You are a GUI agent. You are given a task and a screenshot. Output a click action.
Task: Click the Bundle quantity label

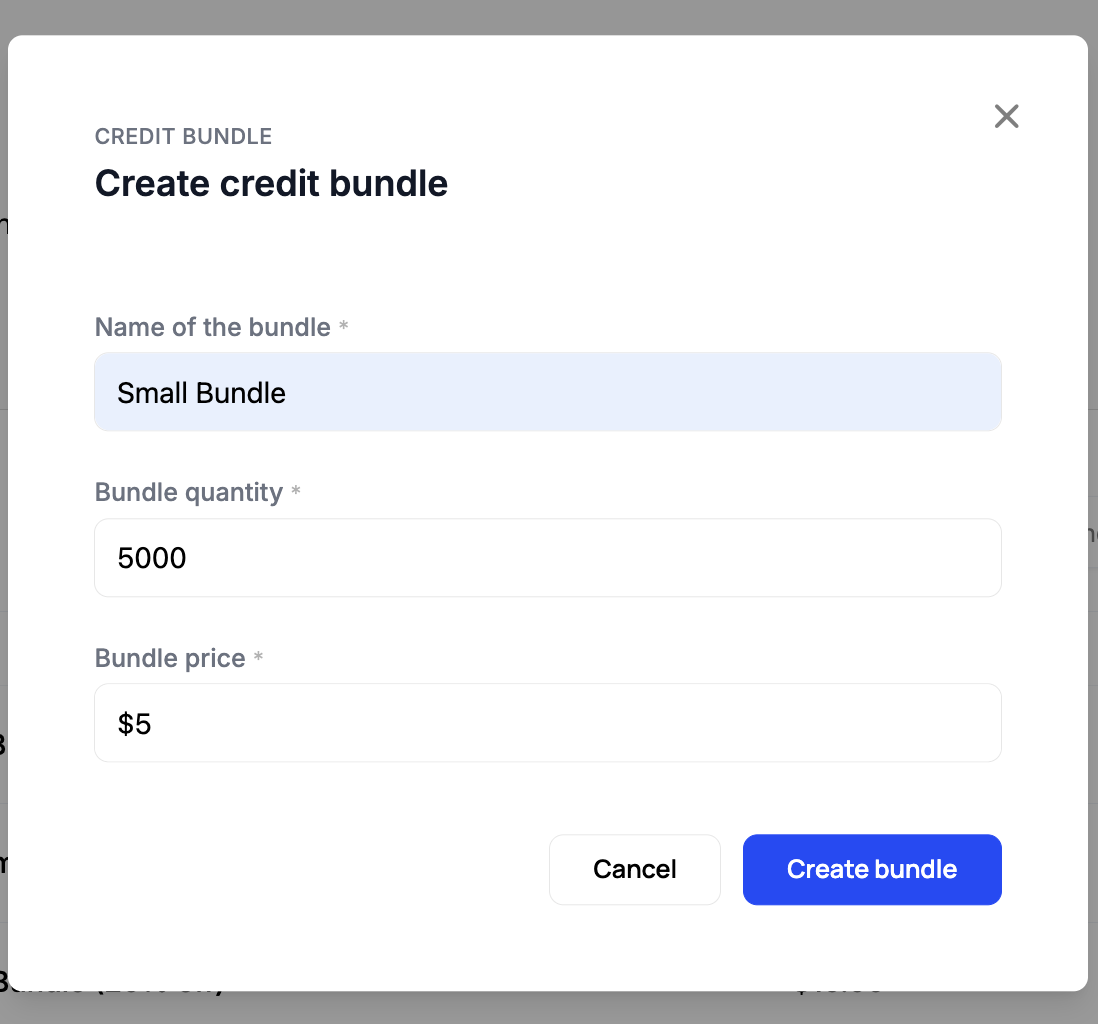click(x=186, y=492)
